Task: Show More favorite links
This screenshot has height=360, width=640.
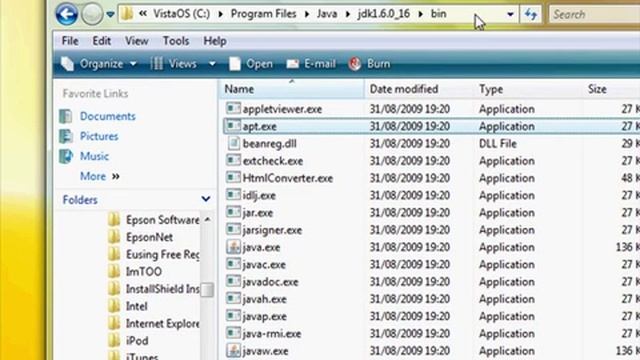Action: pyautogui.click(x=100, y=176)
